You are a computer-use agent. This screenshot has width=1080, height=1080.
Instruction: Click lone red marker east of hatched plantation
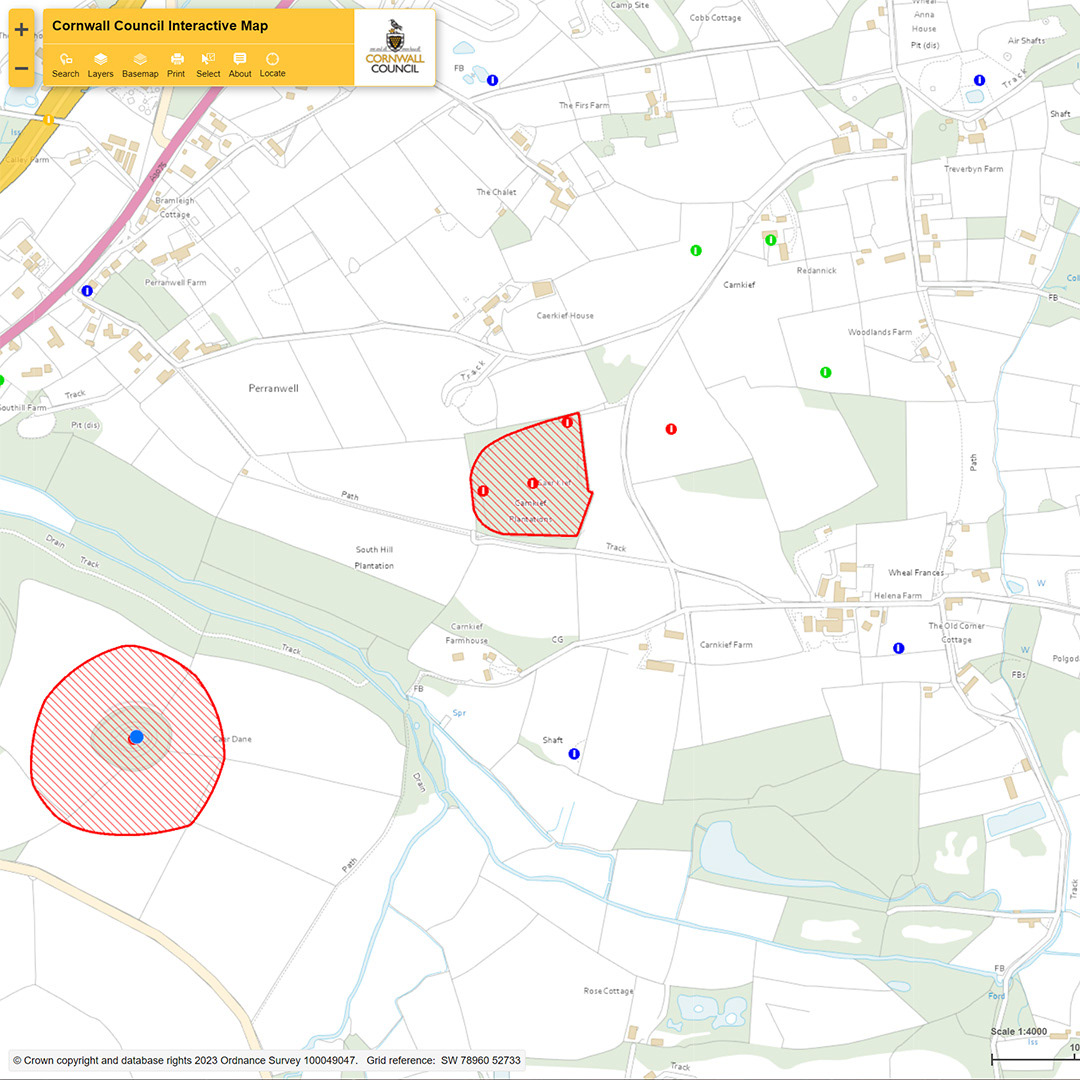coord(671,429)
